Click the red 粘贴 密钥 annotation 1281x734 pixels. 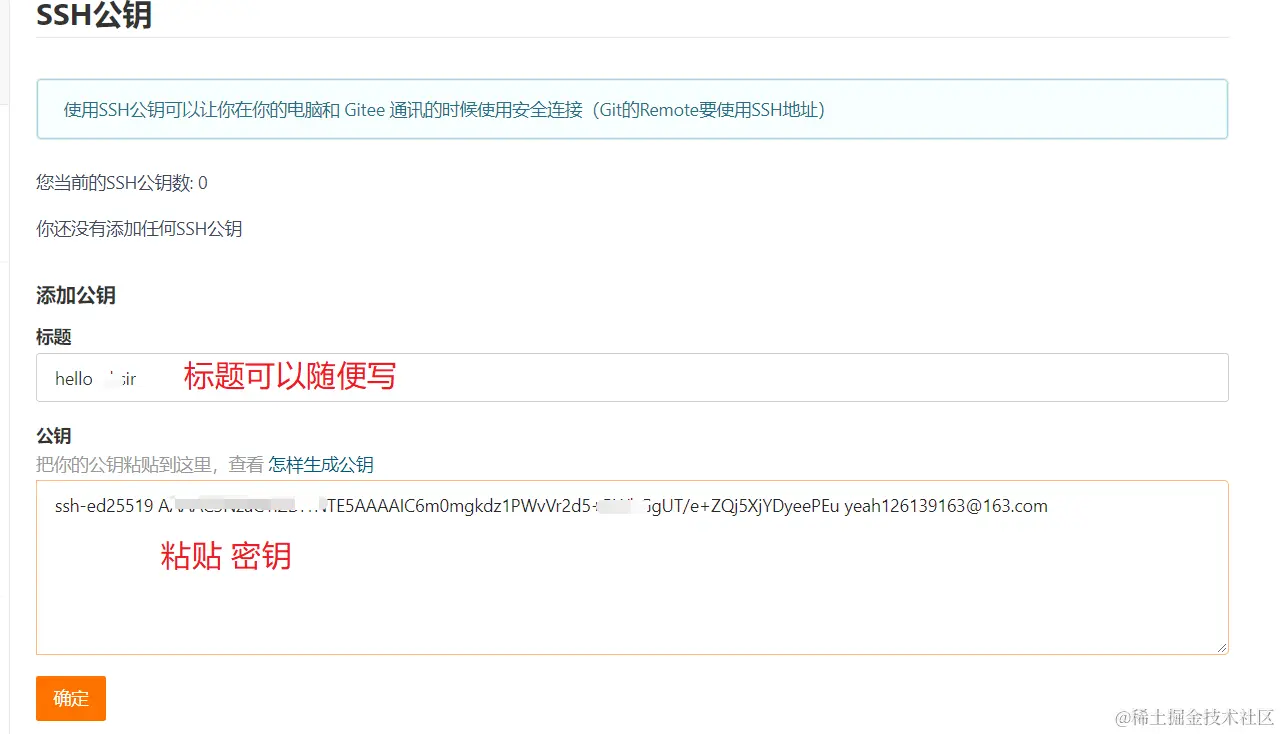[x=227, y=557]
